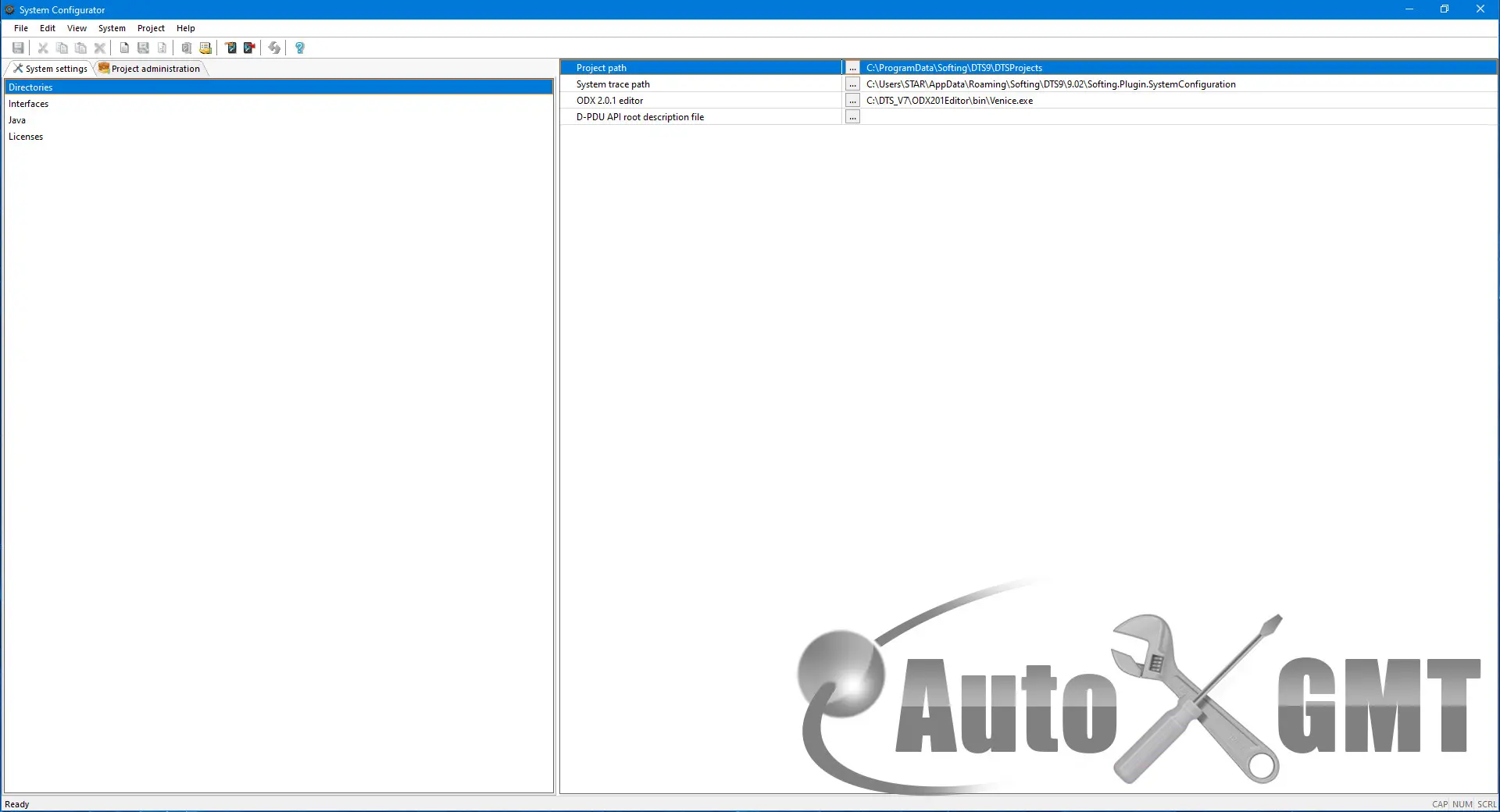Select Directories in the settings list
Screen dimensions: 1500x812
pos(278,87)
